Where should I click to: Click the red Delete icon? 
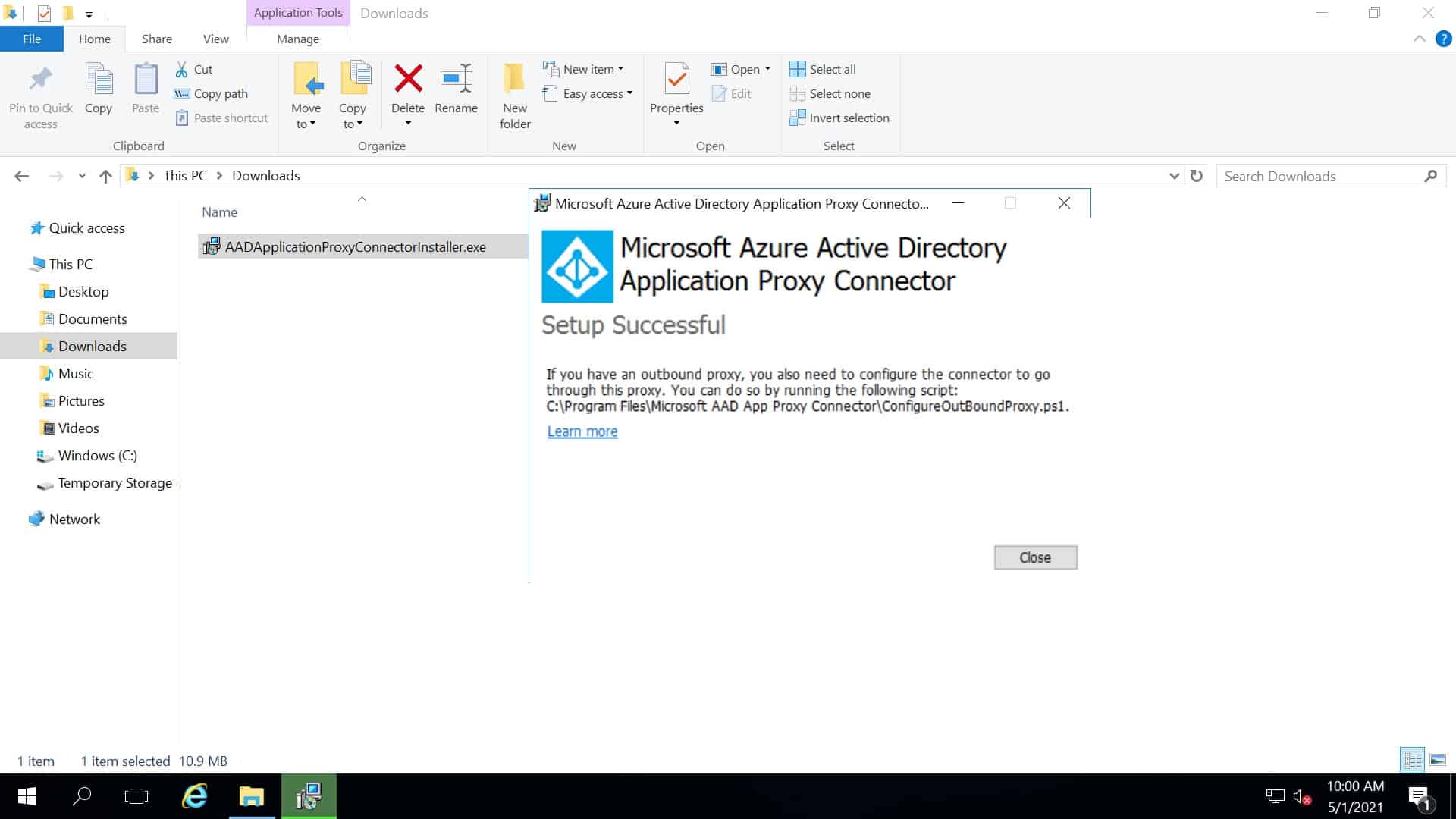(408, 78)
